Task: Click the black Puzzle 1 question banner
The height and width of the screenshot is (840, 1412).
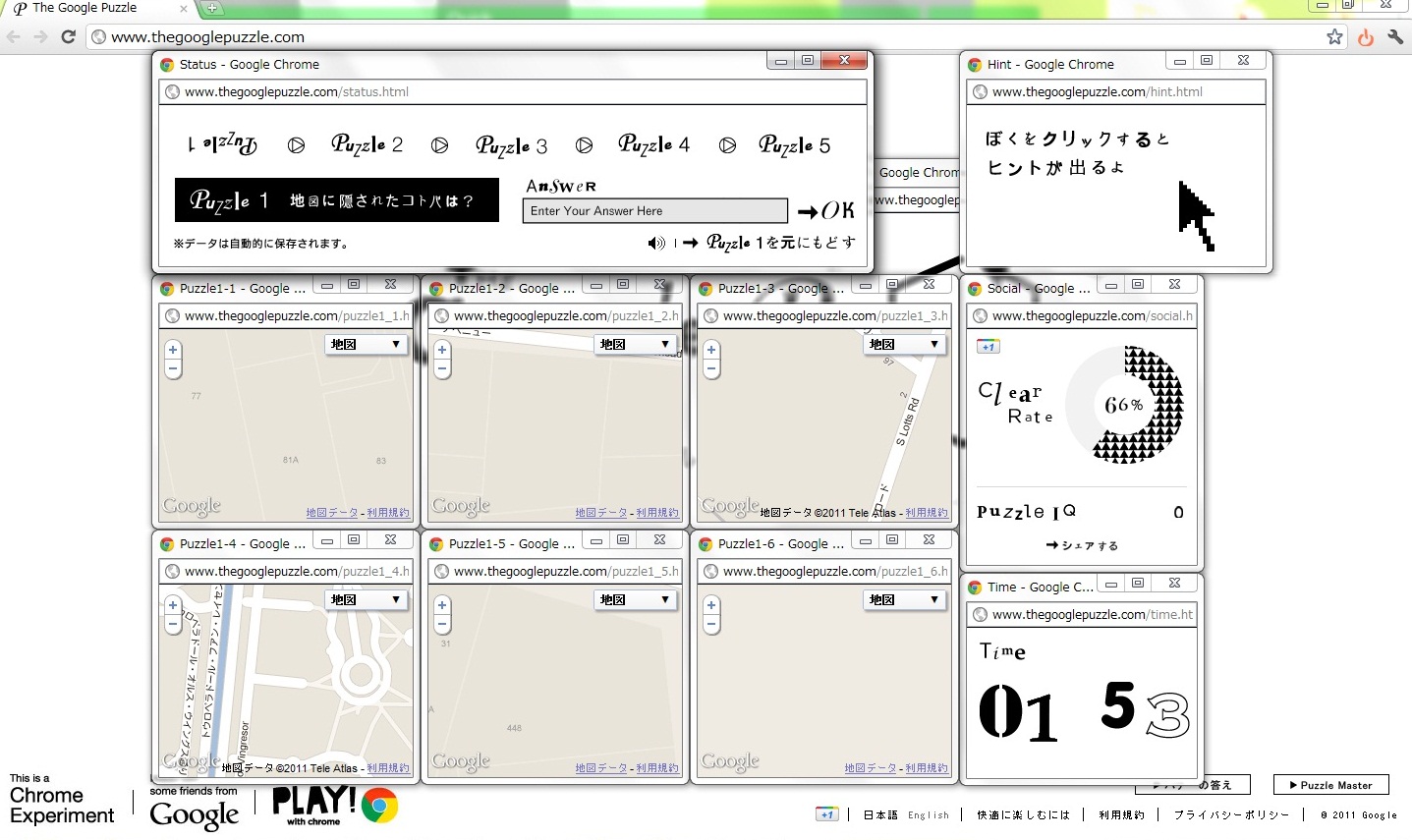Action: pos(337,200)
